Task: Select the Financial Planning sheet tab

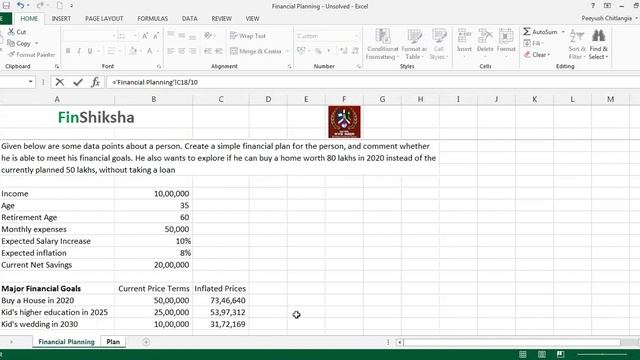Action: 66,342
